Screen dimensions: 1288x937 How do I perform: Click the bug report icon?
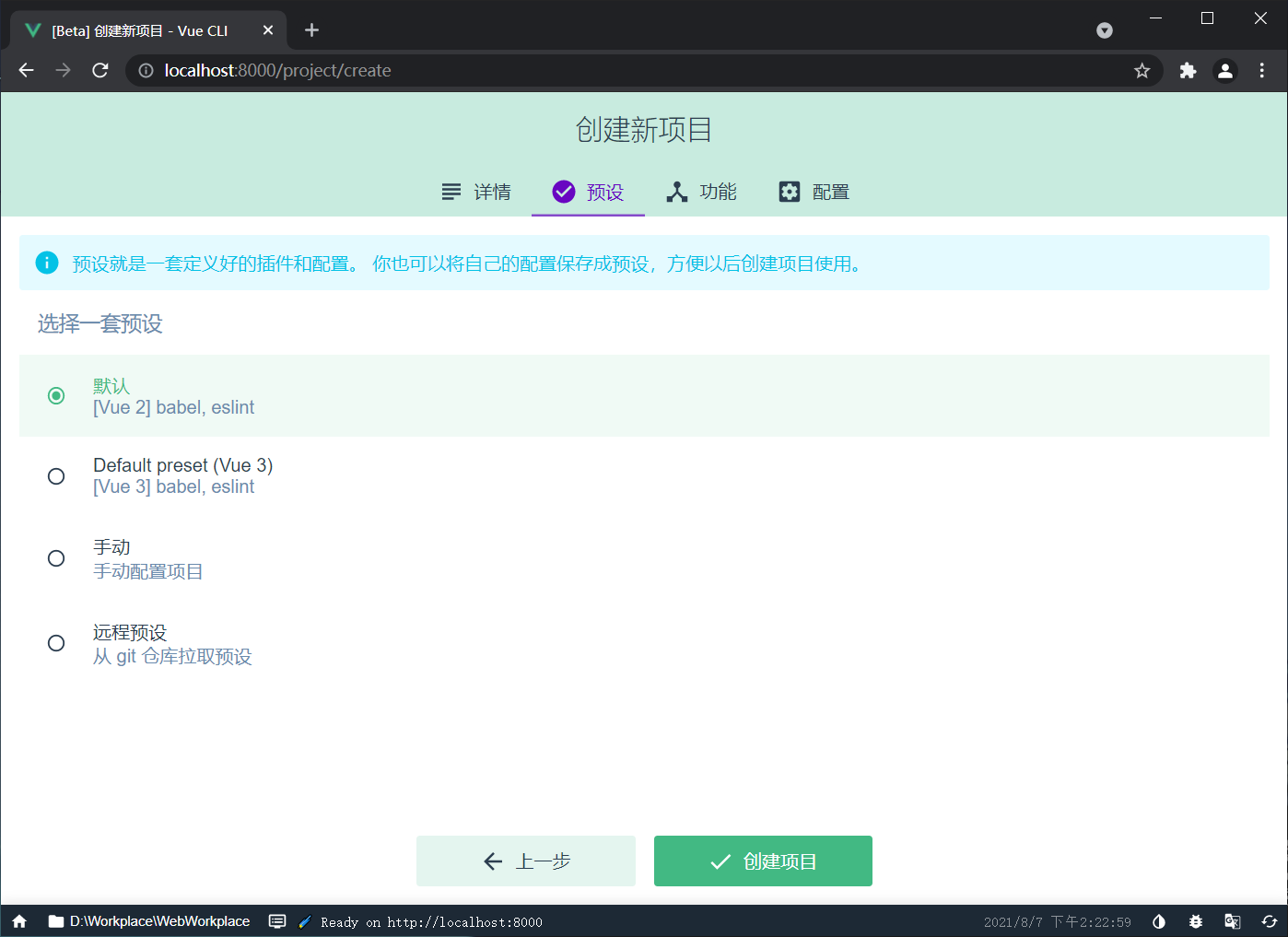(x=1196, y=921)
